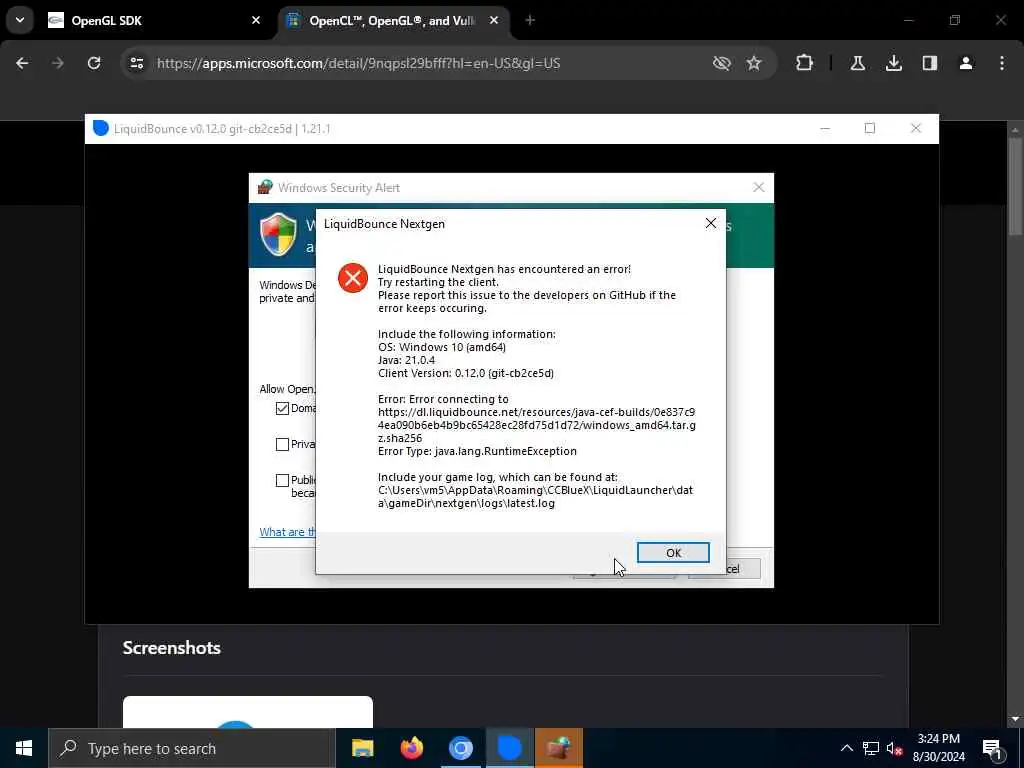Close the Windows Security Alert dialog
The width and height of the screenshot is (1024, 768).
coord(758,187)
